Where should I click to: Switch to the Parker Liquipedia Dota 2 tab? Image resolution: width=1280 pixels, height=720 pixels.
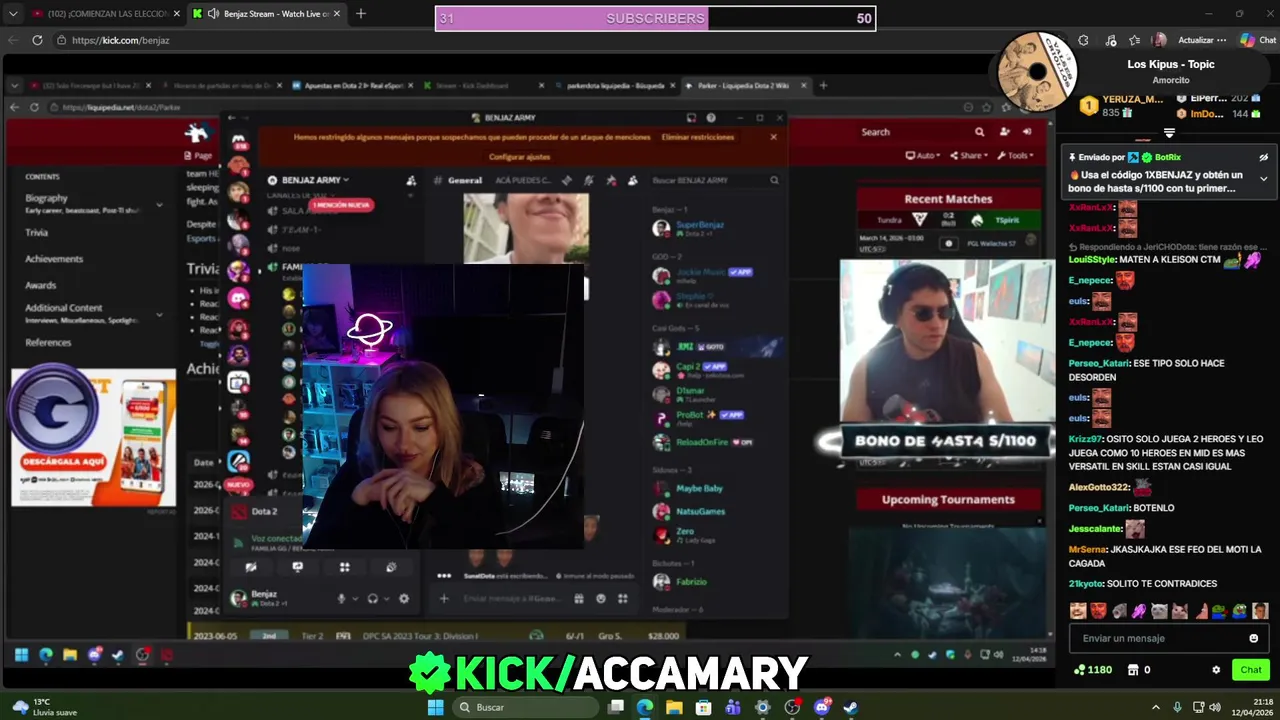745,85
